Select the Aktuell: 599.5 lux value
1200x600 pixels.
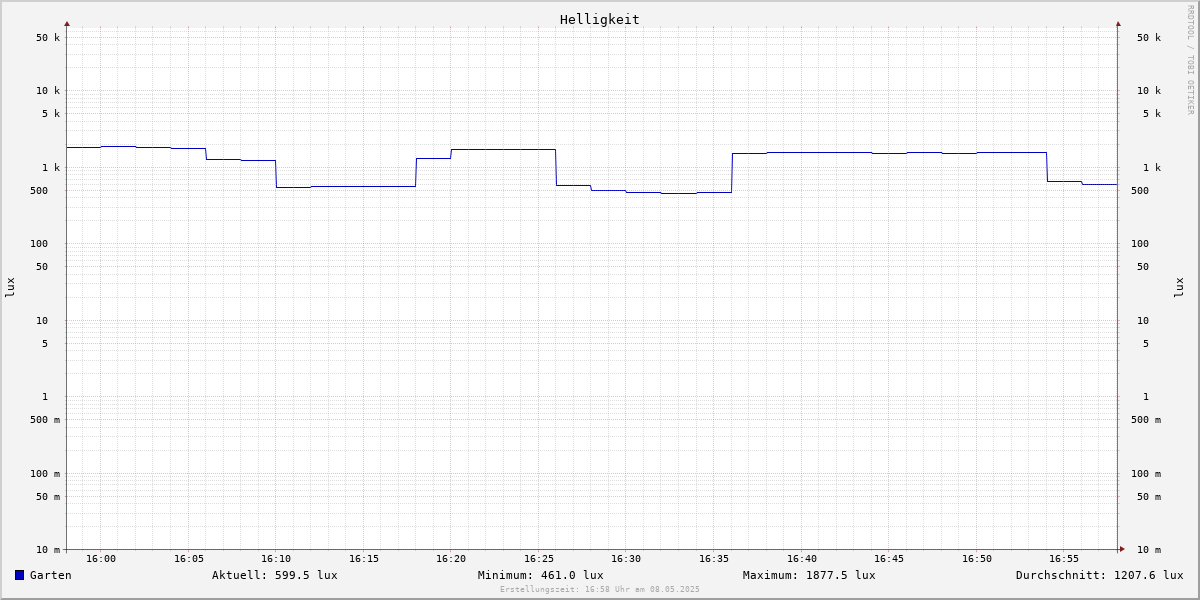(275, 575)
